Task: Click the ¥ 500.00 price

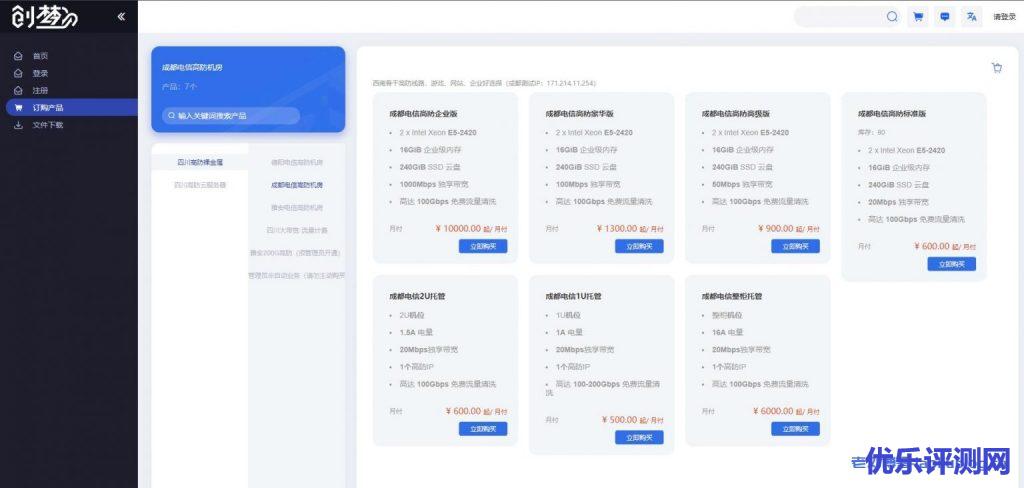Action: tap(620, 420)
